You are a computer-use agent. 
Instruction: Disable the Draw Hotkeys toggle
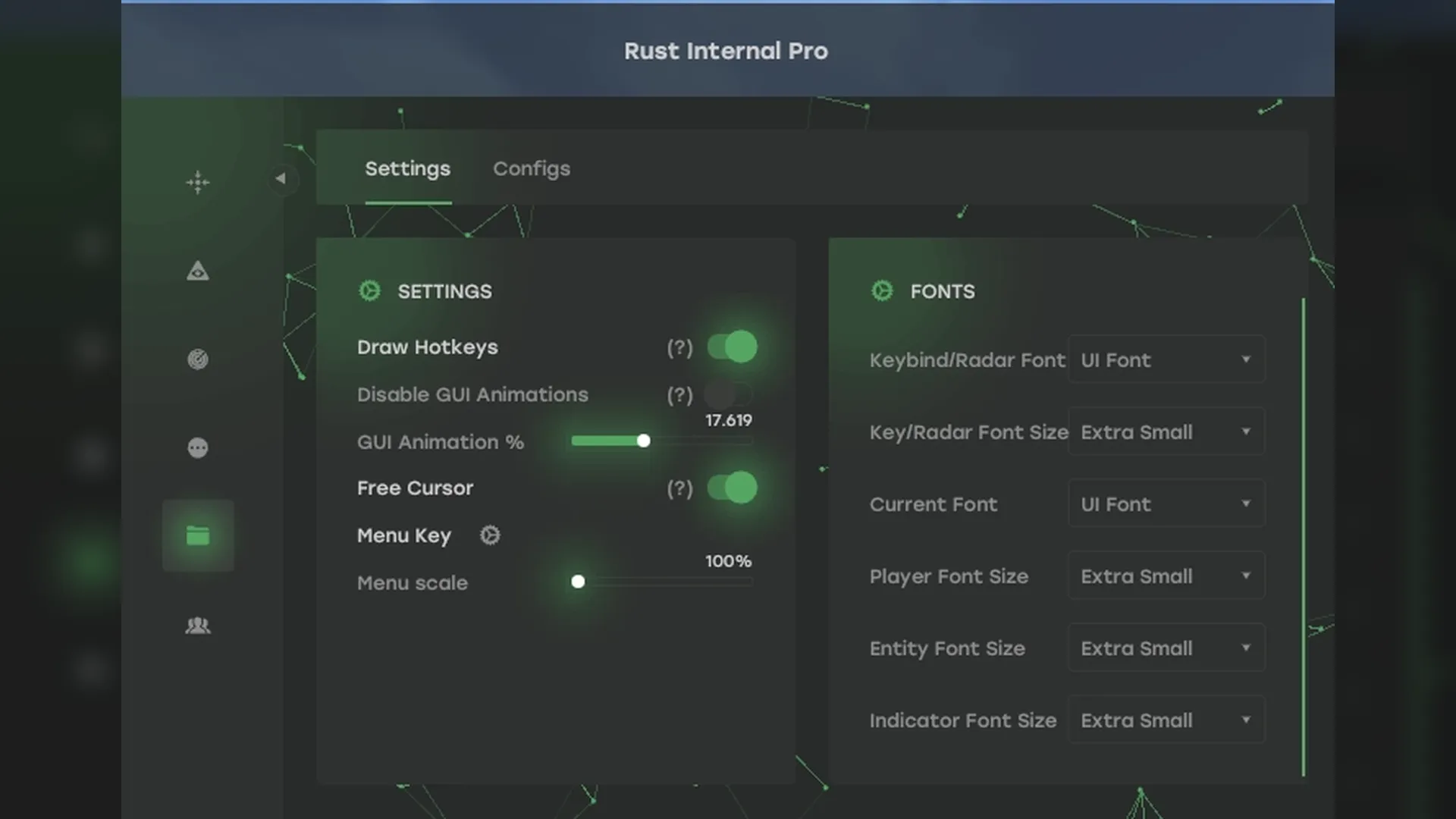732,347
